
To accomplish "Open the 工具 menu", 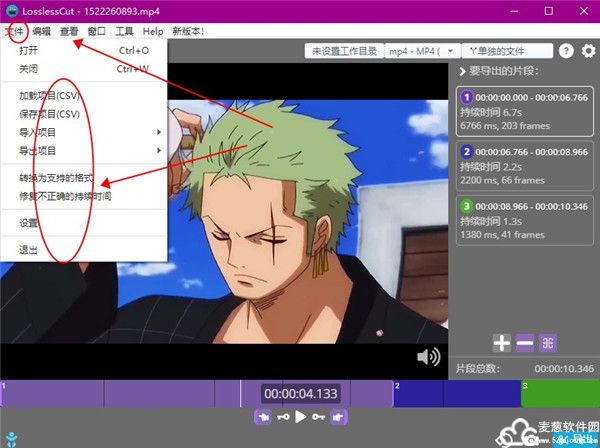I will click(x=124, y=31).
